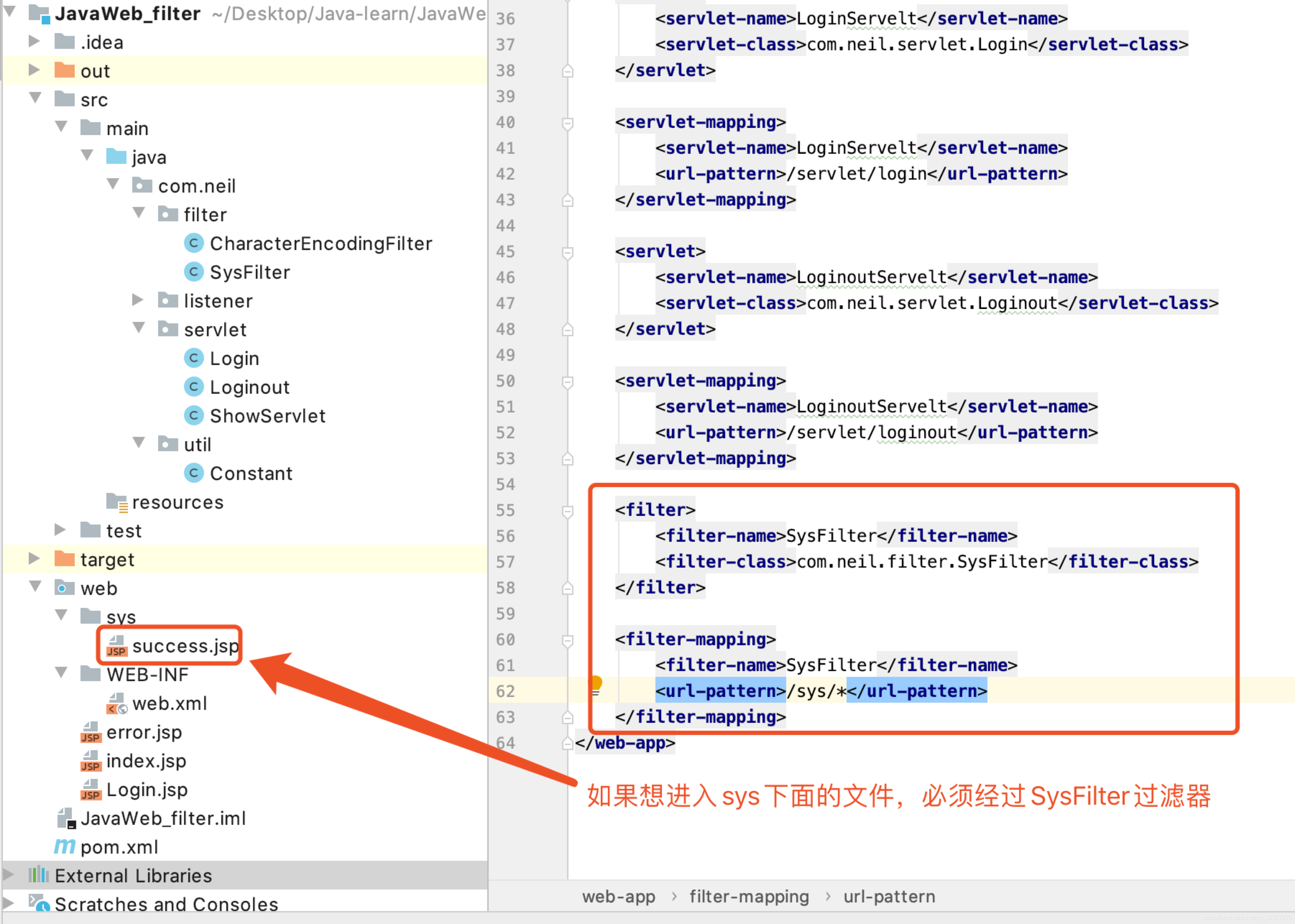
Task: Place cursor in /sys/* url-pattern value
Action: (816, 691)
